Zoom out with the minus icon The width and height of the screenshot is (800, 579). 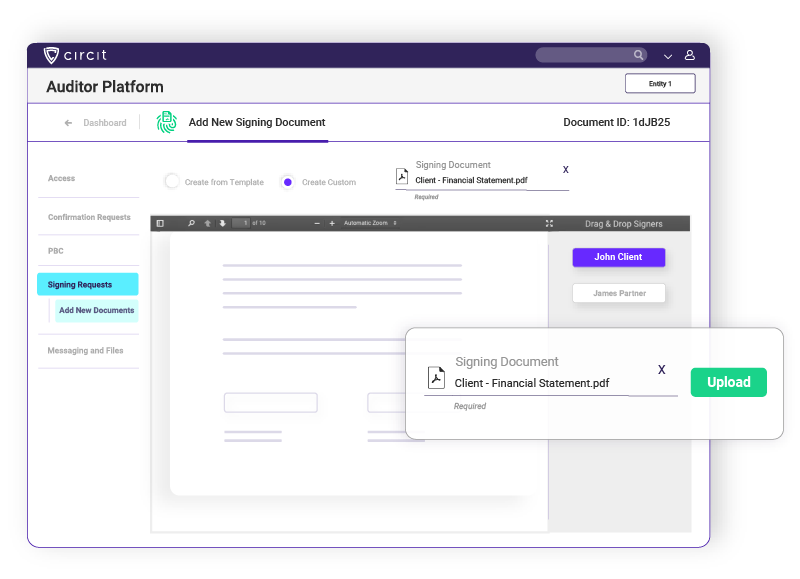pos(317,223)
